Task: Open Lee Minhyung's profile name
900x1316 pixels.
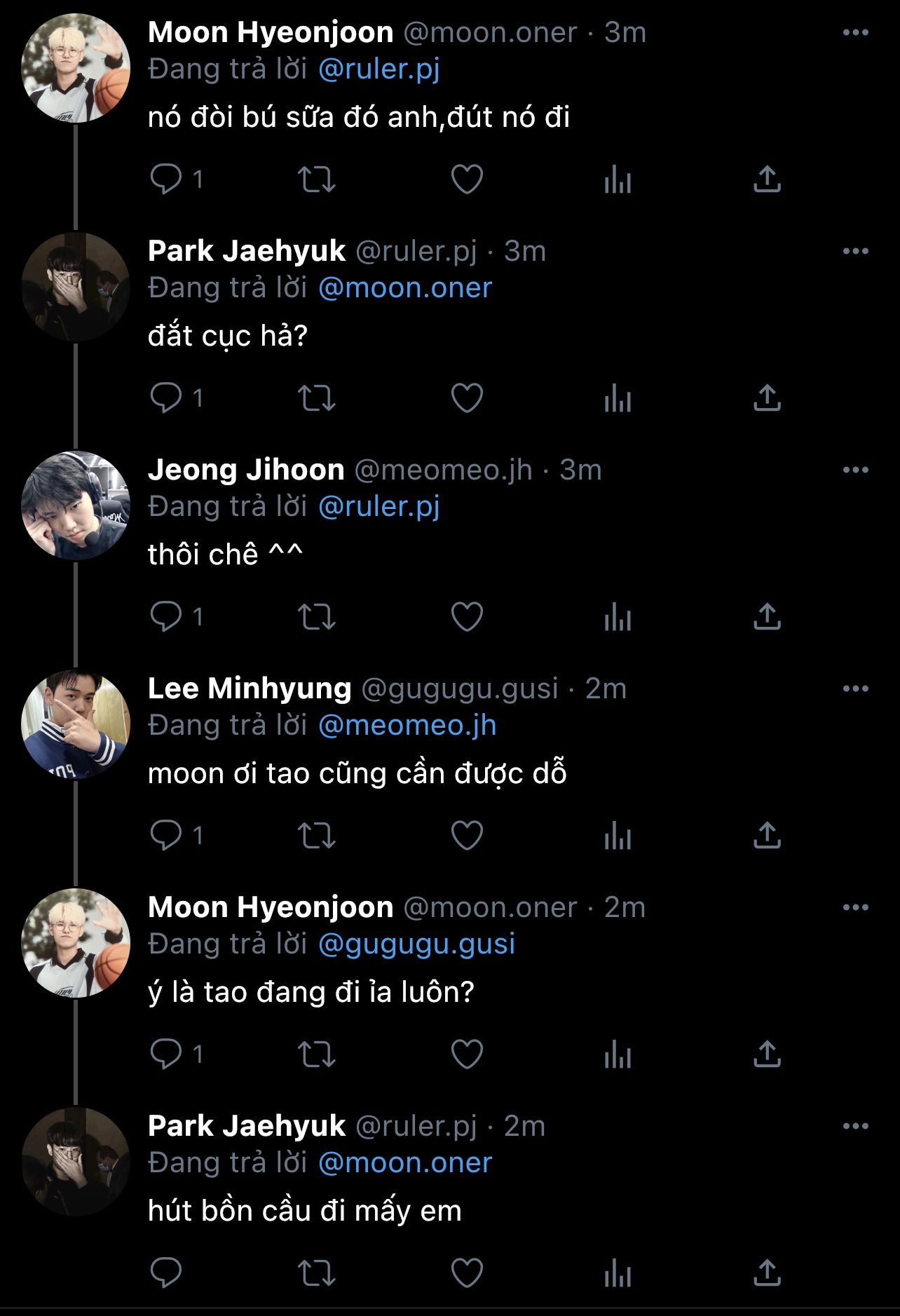Action: [250, 688]
